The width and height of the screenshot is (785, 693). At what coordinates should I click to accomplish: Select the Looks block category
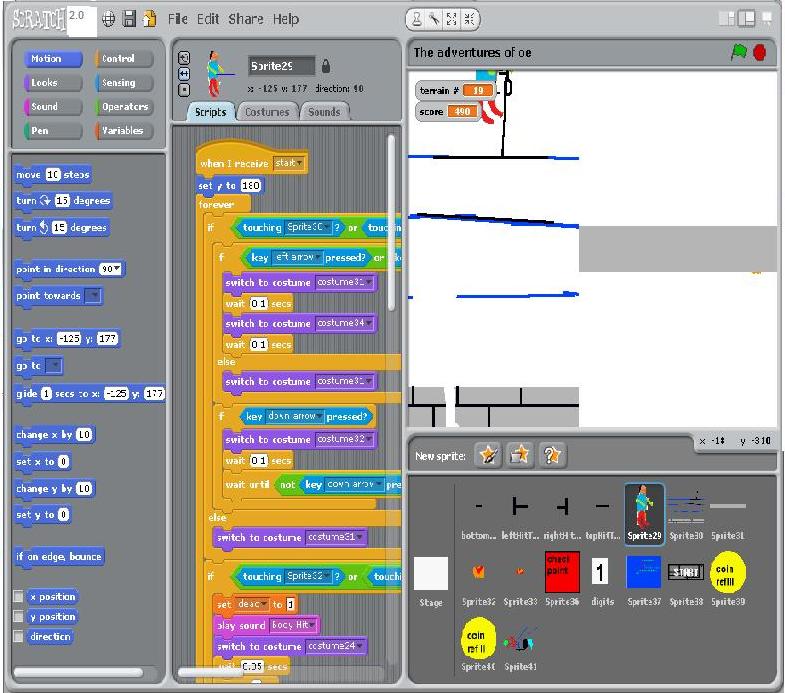(53, 83)
